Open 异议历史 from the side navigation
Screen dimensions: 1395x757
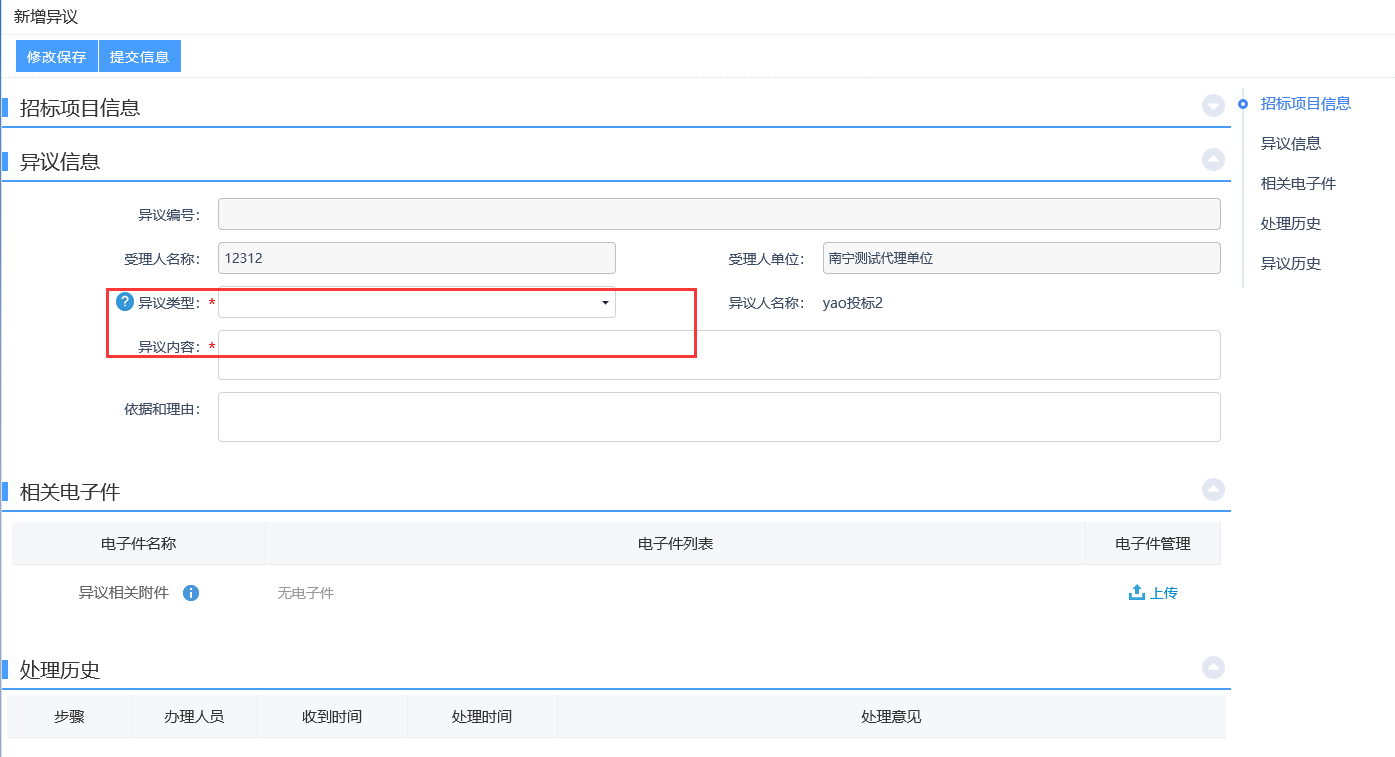[x=1290, y=264]
